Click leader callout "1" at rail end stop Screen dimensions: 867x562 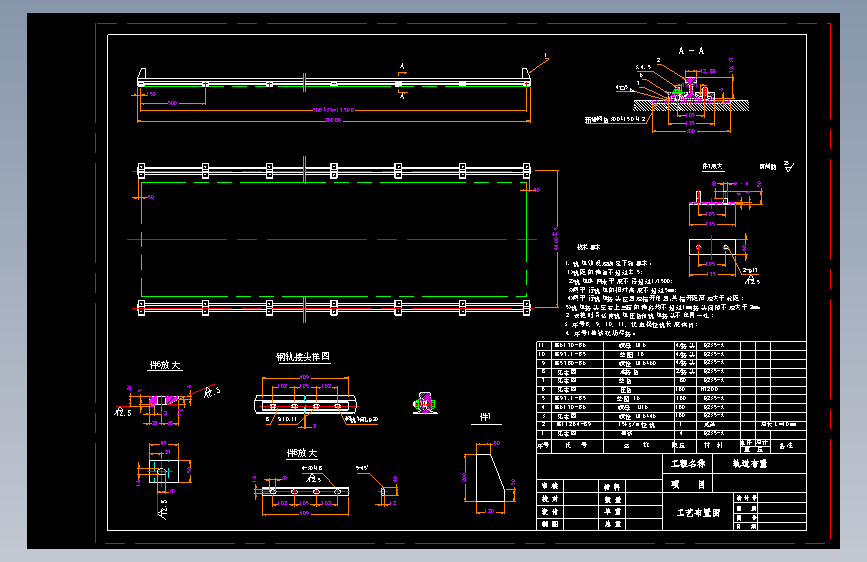[546, 56]
